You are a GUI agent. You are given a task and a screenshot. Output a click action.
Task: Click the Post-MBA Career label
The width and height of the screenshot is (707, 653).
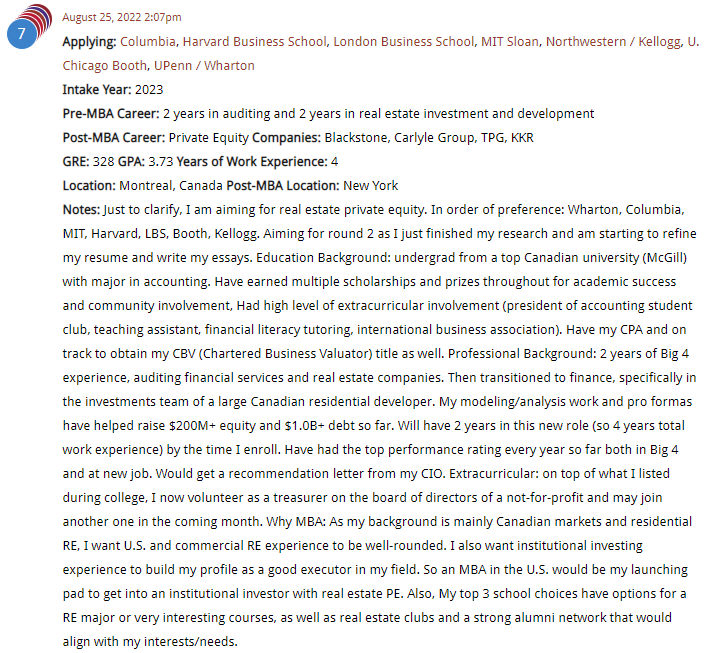click(x=113, y=137)
